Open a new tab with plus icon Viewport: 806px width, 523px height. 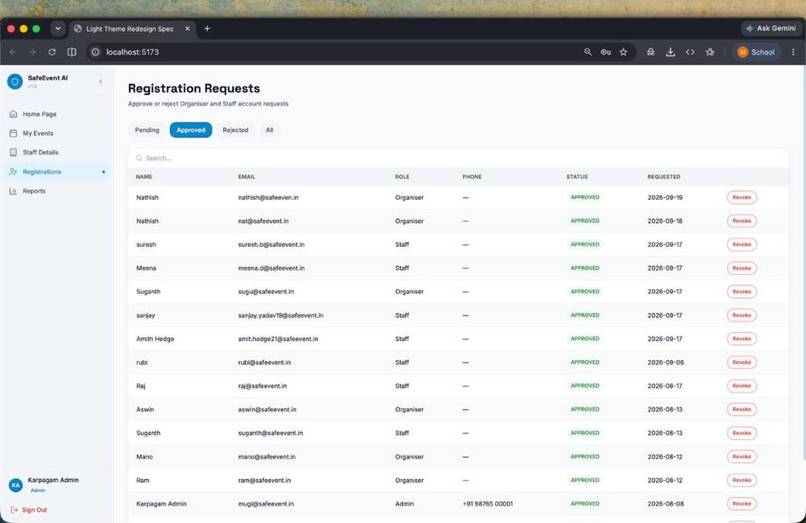(x=207, y=29)
